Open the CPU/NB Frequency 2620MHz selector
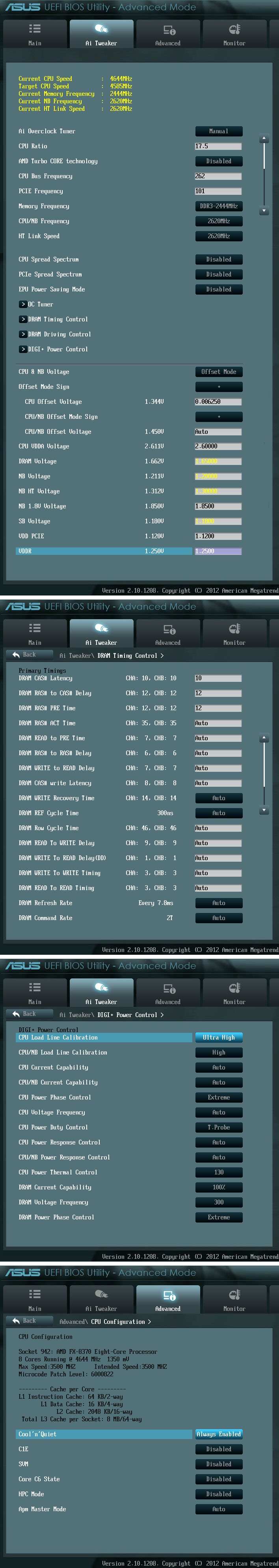This screenshot has width=279, height=1568. tap(219, 221)
